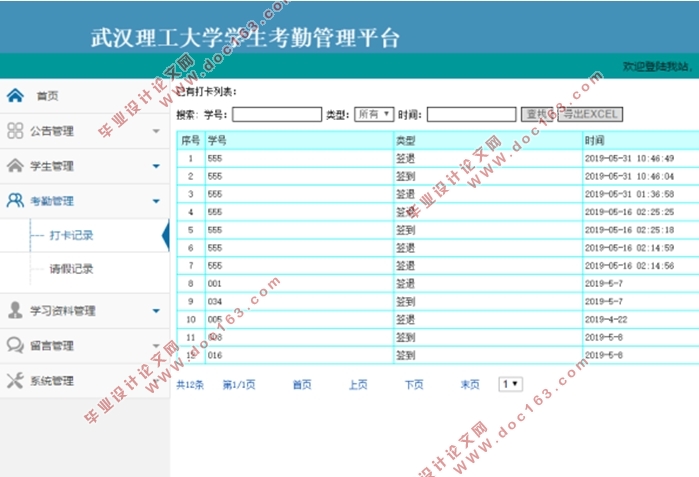Click the 共12条 record count text

(x=190, y=385)
